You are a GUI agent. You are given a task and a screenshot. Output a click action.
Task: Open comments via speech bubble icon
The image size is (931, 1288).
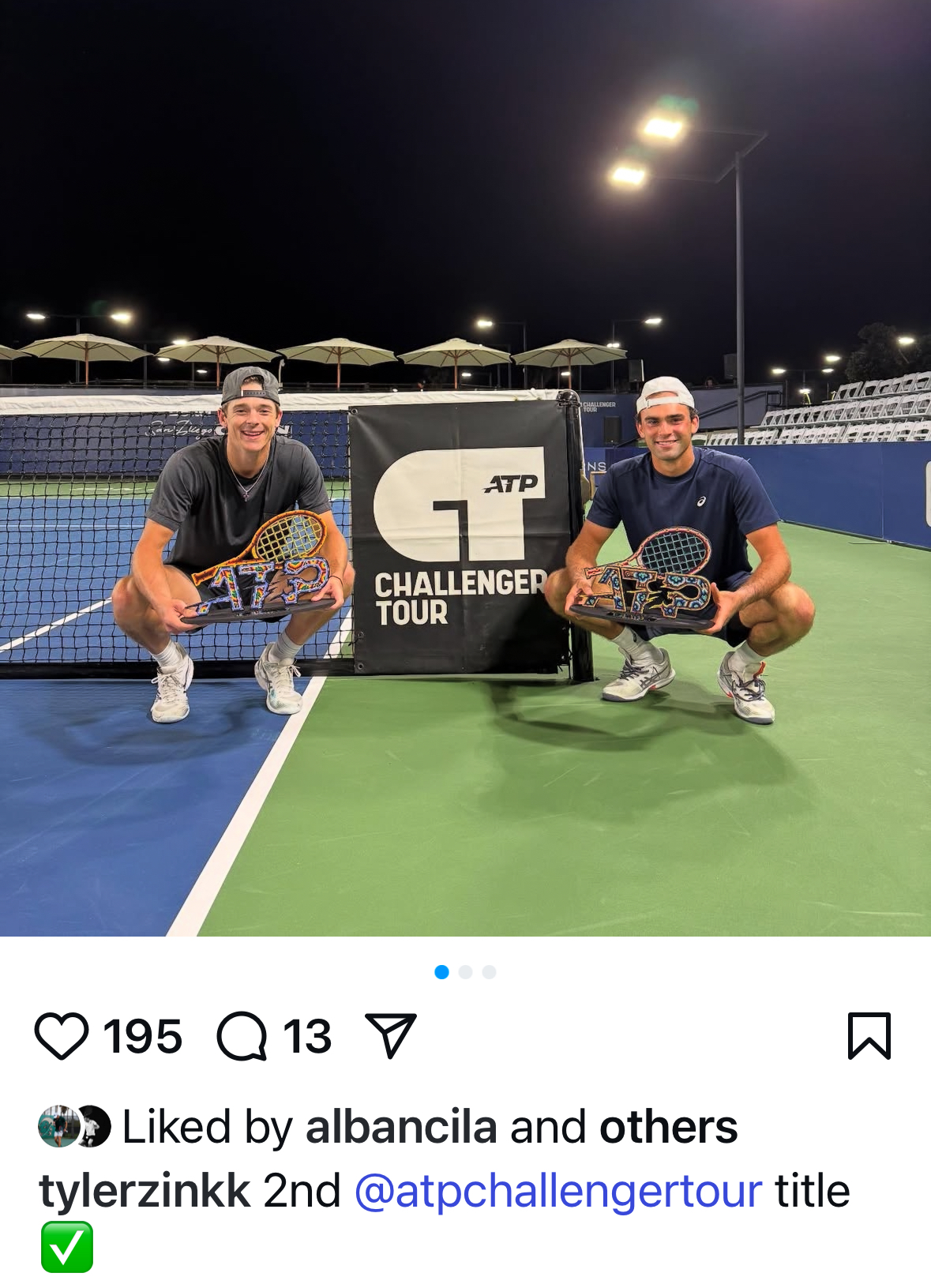coord(242,1036)
